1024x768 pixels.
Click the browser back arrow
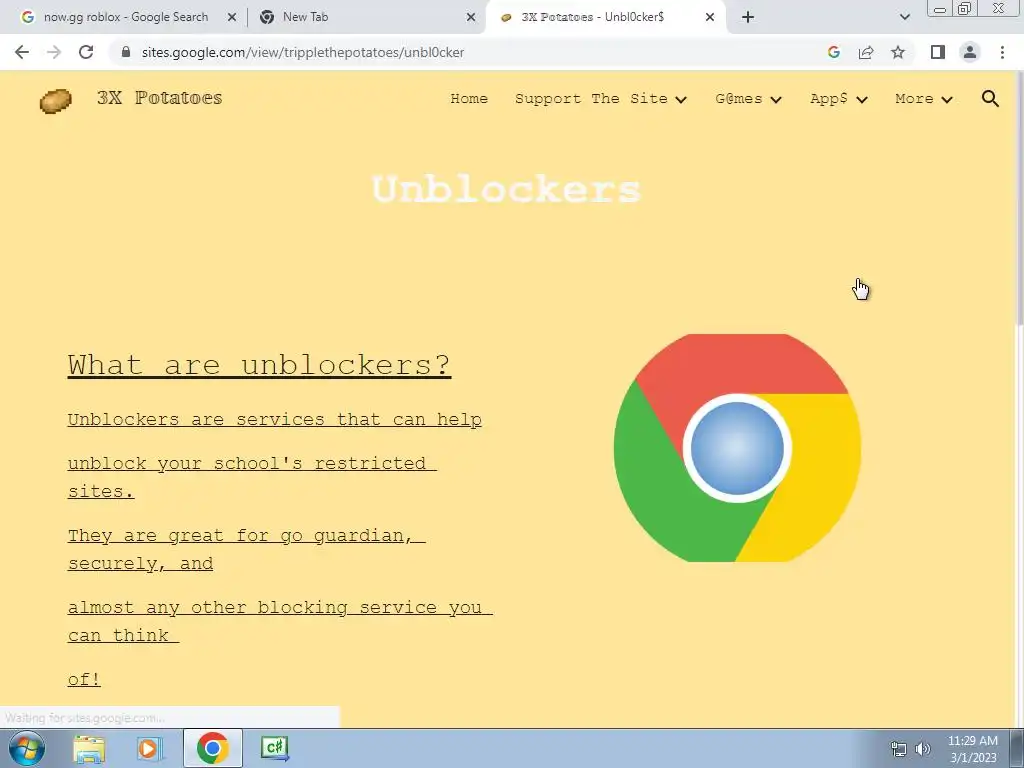click(x=22, y=52)
